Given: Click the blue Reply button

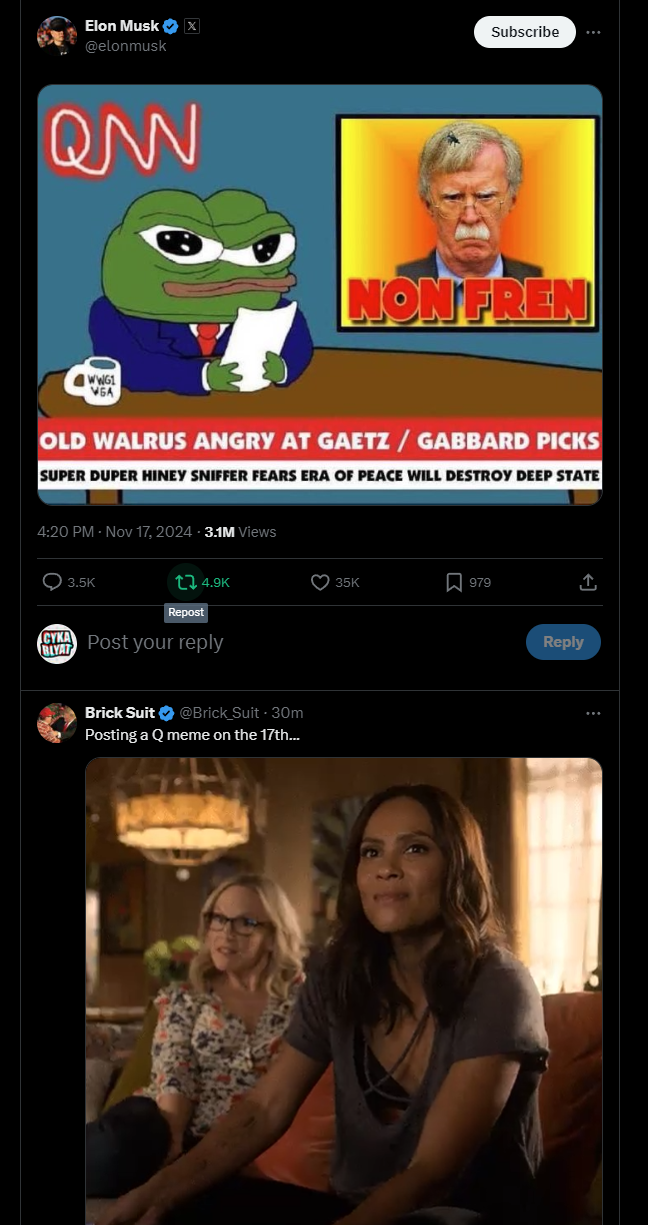Looking at the screenshot, I should click(x=563, y=642).
